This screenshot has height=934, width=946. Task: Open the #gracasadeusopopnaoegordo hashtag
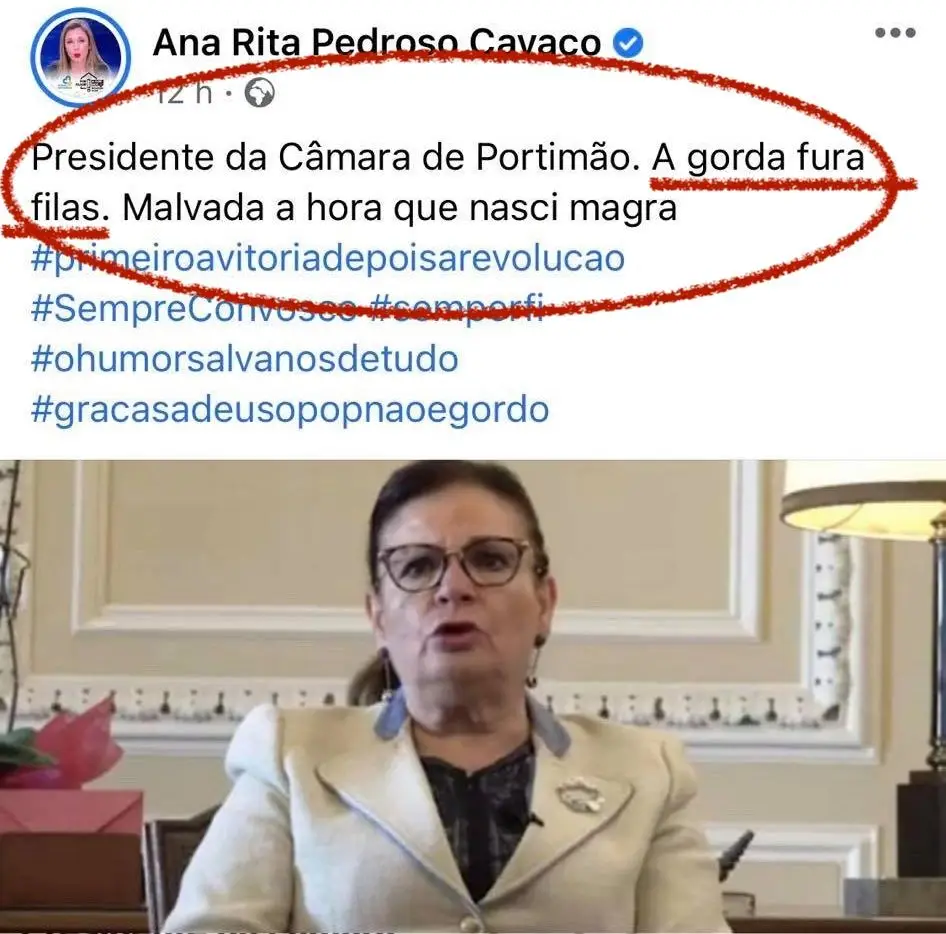(x=290, y=410)
